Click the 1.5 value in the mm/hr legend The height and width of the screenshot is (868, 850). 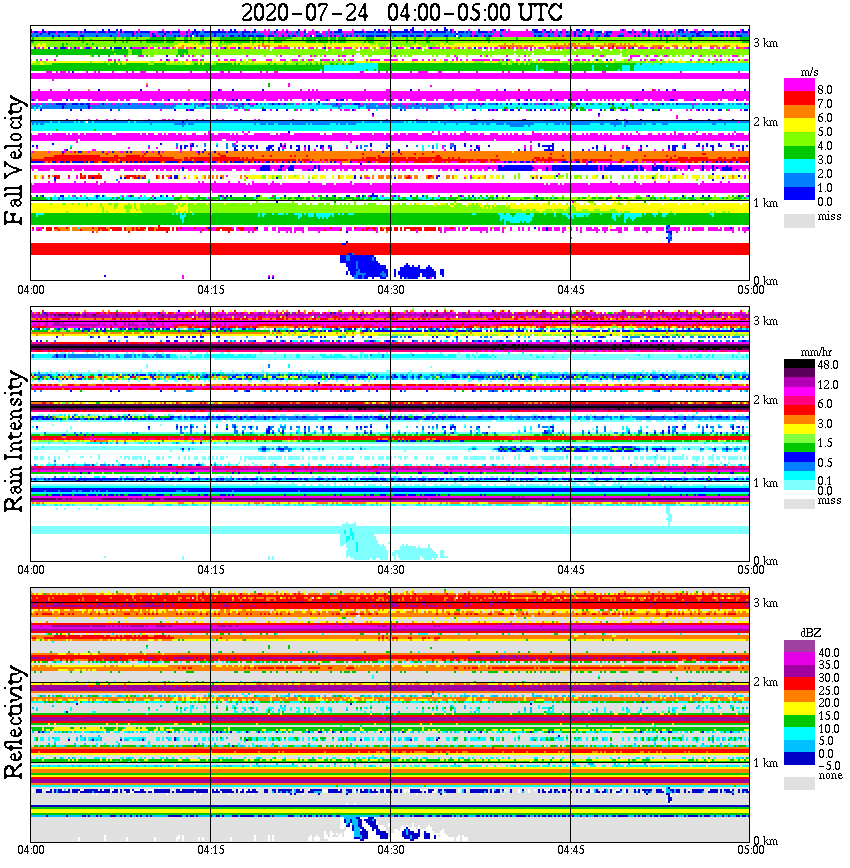coord(825,443)
